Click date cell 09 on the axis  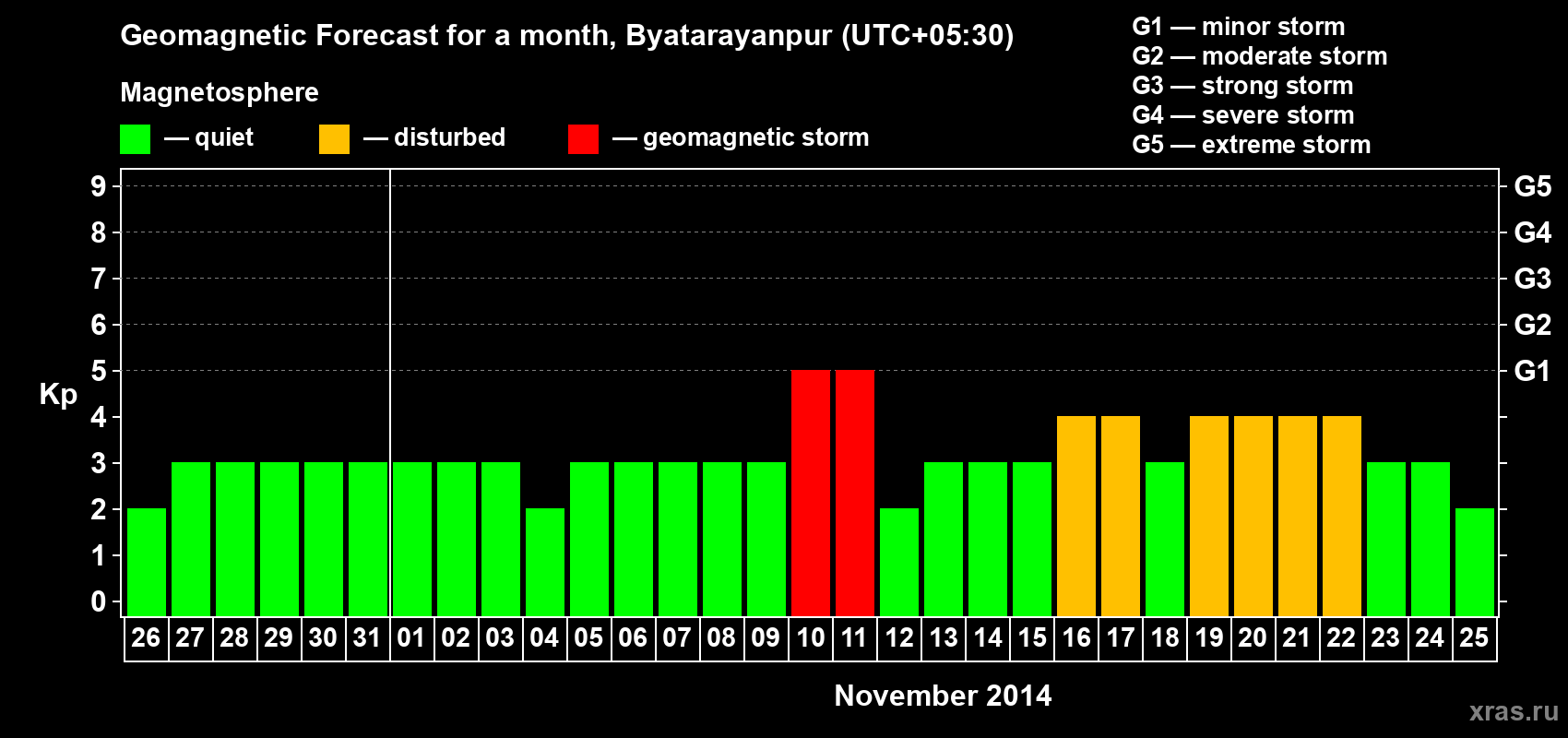point(766,638)
